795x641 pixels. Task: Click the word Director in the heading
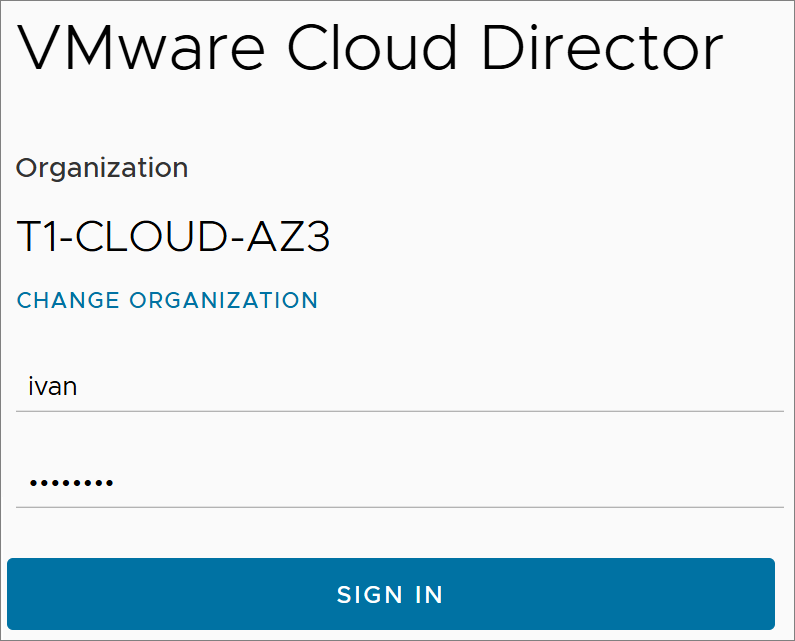(x=602, y=48)
